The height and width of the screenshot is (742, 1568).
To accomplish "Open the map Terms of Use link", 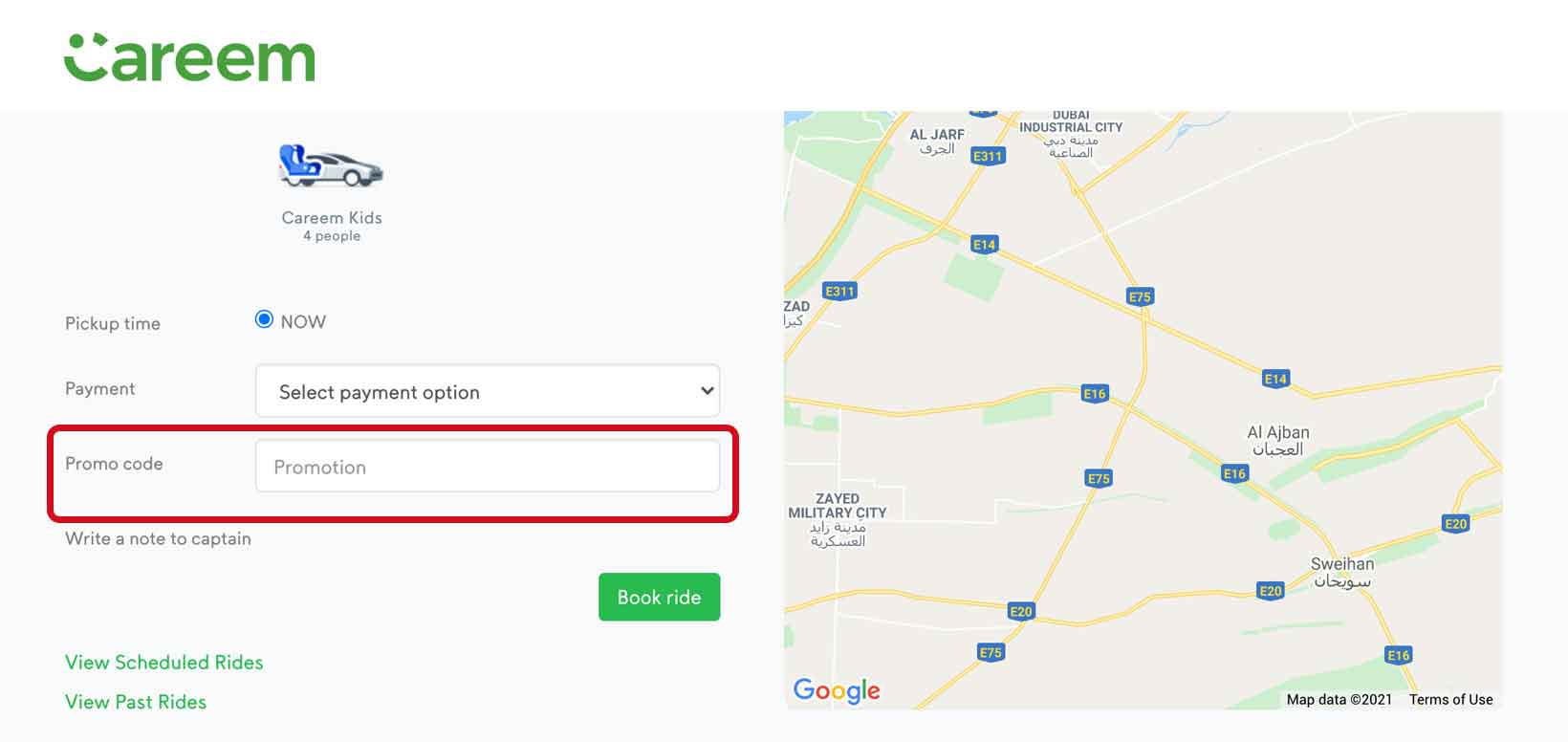I will [1450, 699].
